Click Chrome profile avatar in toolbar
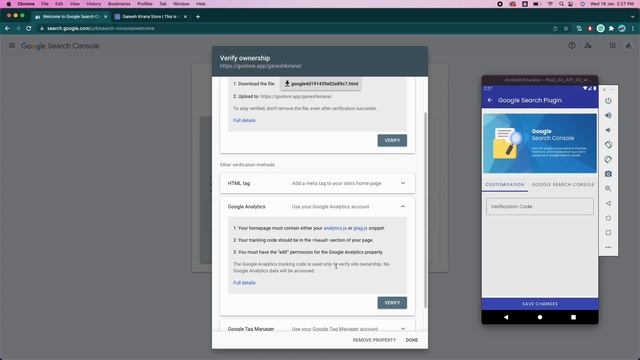640x360 pixels. coord(622,29)
